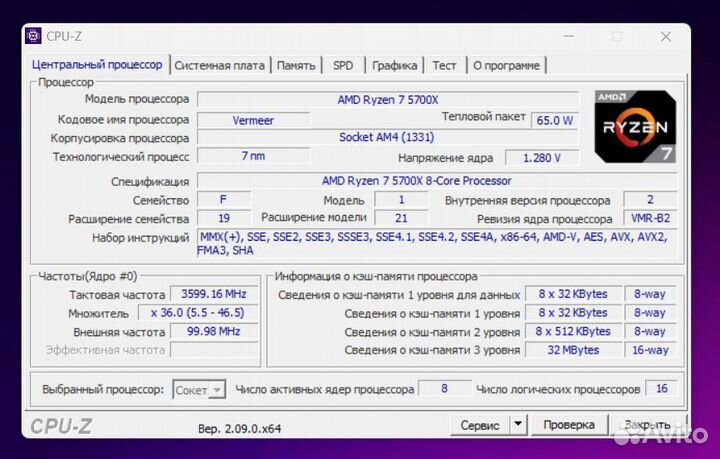Switch to the Память tab
Viewport: 720px width, 459px height.
tap(296, 66)
